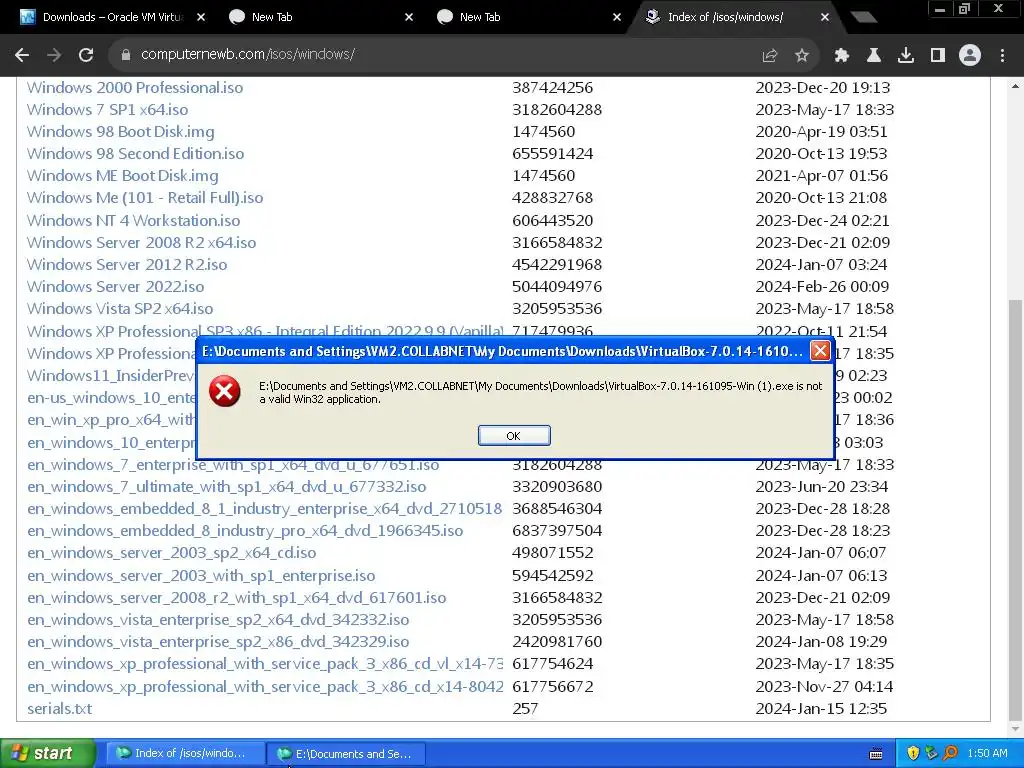This screenshot has width=1024, height=768.
Task: Open the extensions puzzle icon
Action: point(841,56)
